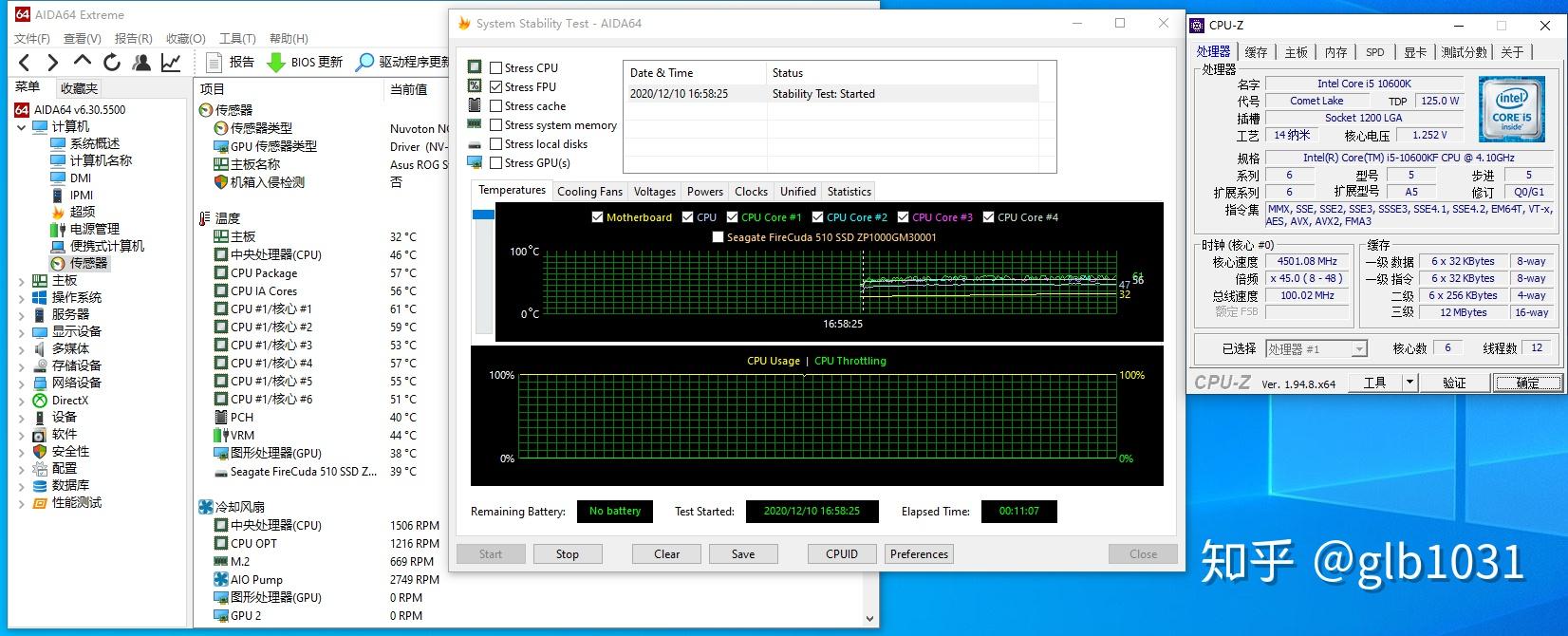1568x636 pixels.
Task: Switch to the 内存 tab in CPU-Z
Action: 1335,52
